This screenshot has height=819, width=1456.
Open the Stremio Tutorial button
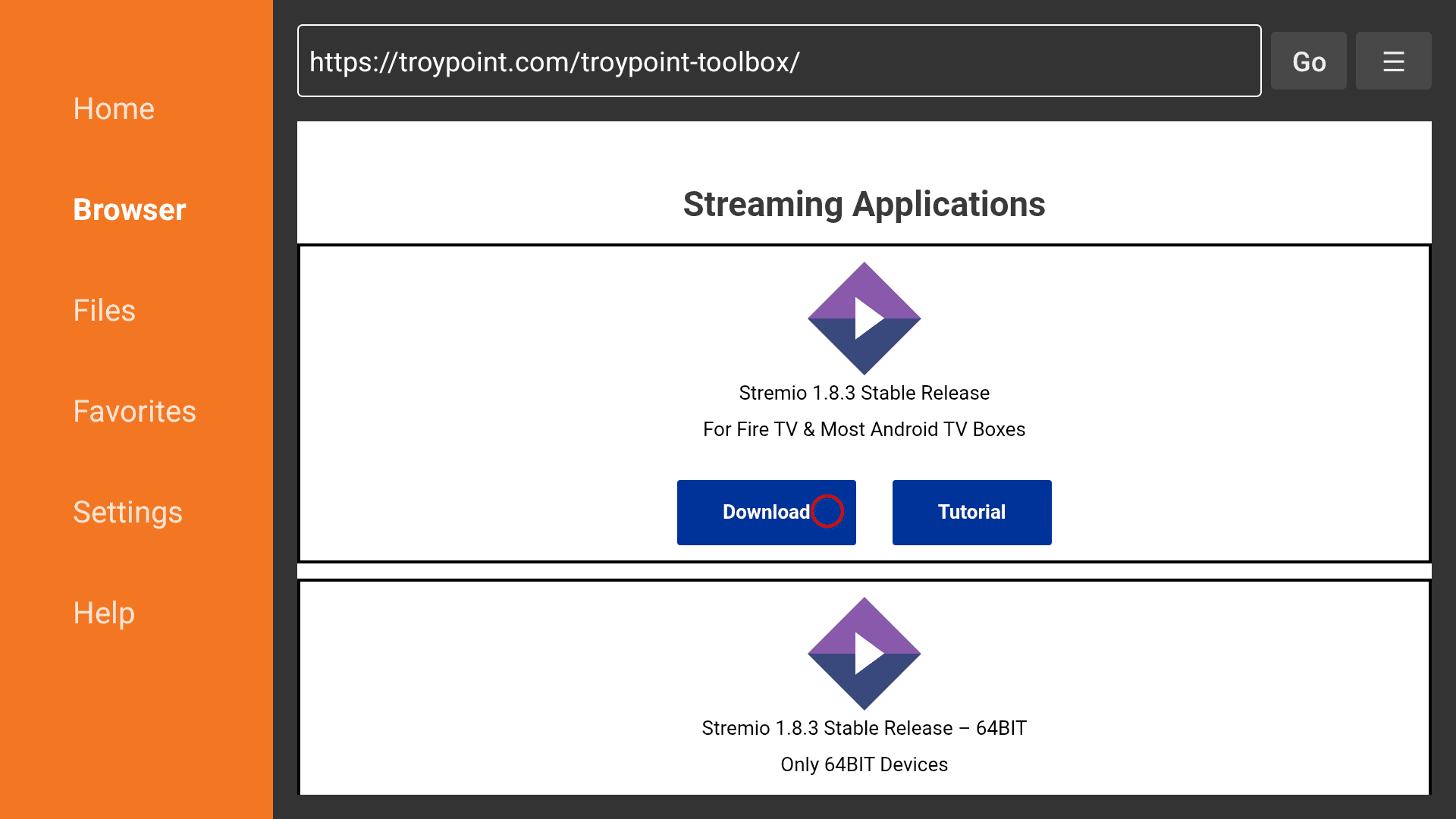point(971,512)
